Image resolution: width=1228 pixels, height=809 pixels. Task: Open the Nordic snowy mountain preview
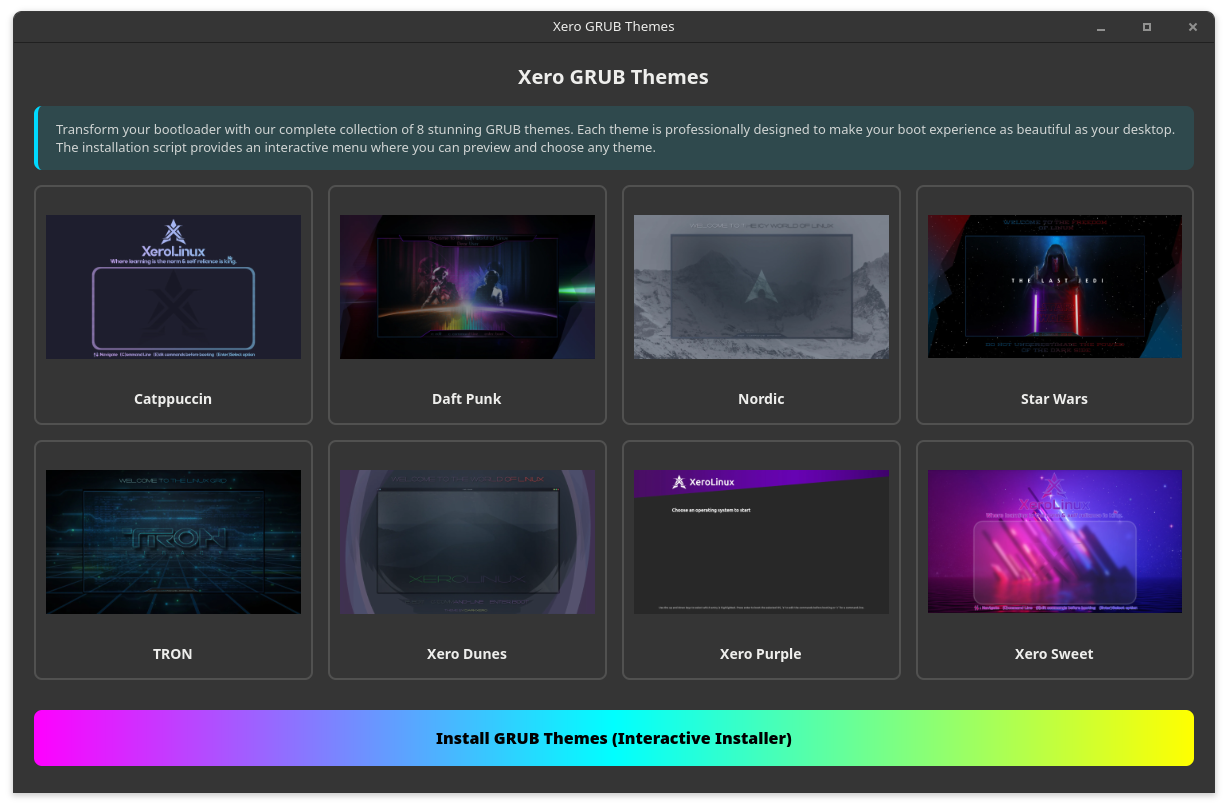(761, 287)
